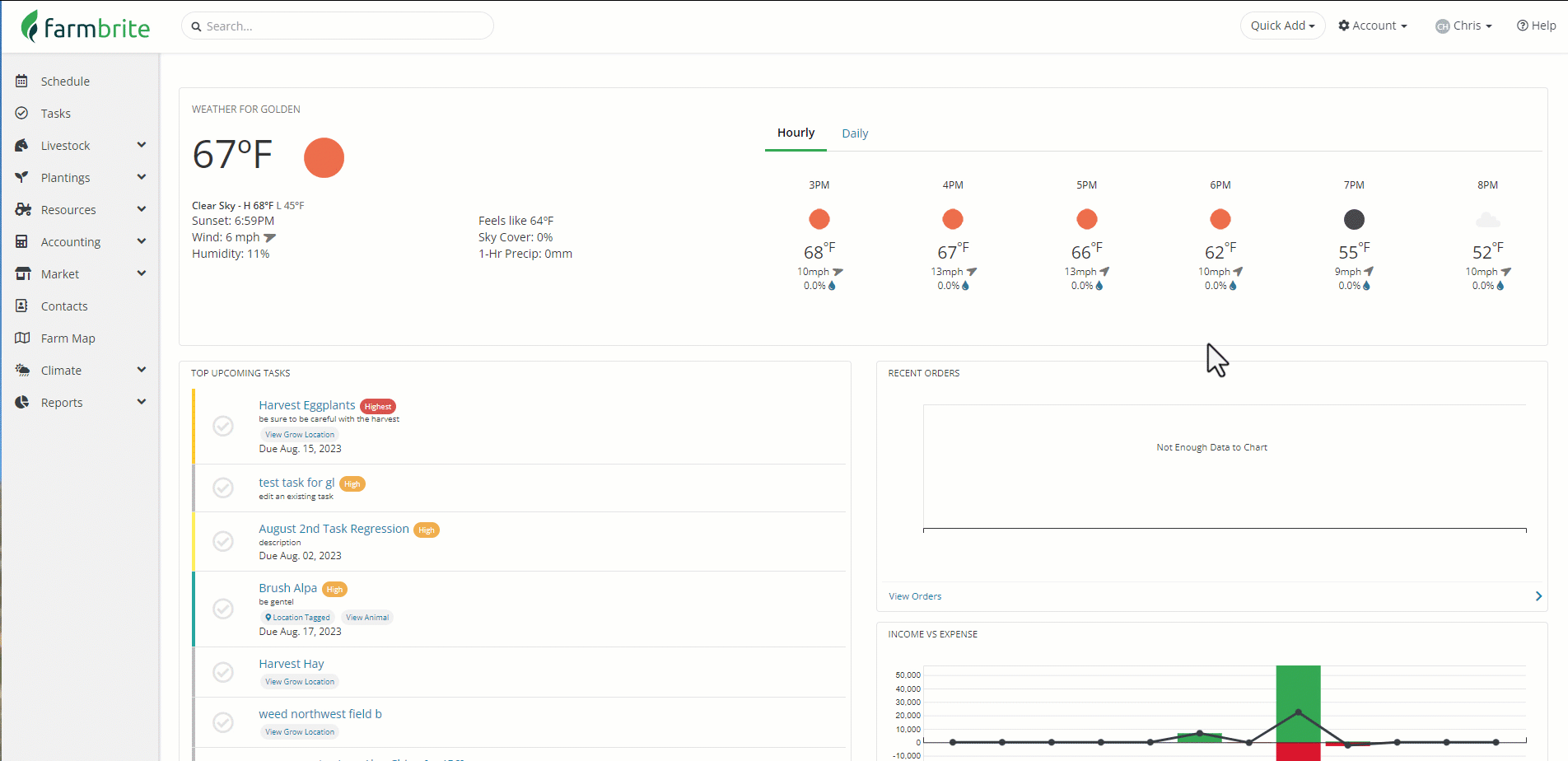Viewport: 1568px width, 761px height.
Task: Open the Contacts icon in sidebar
Action: [x=22, y=306]
